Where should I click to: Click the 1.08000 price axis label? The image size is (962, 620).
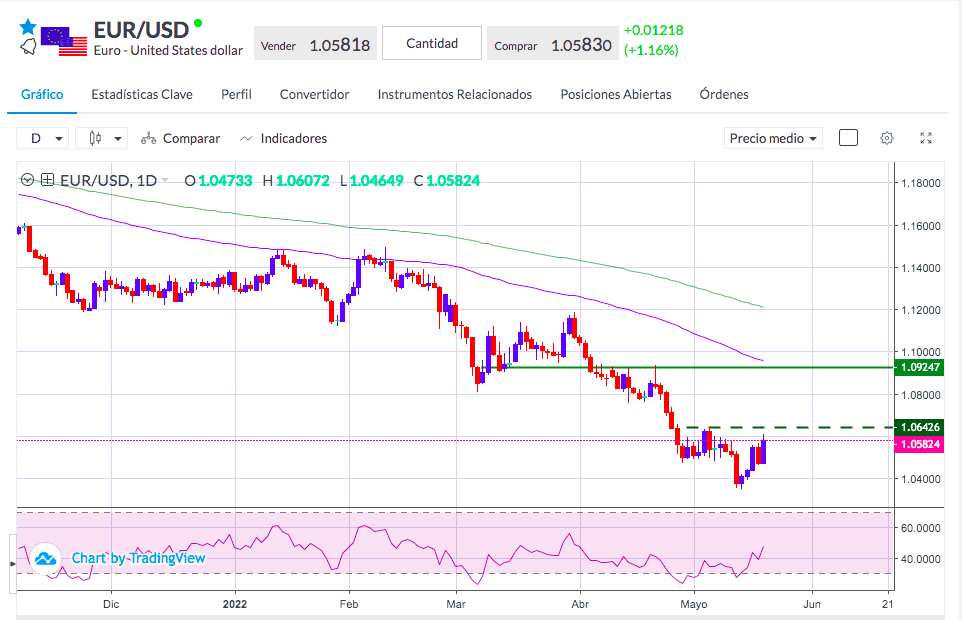click(x=920, y=395)
